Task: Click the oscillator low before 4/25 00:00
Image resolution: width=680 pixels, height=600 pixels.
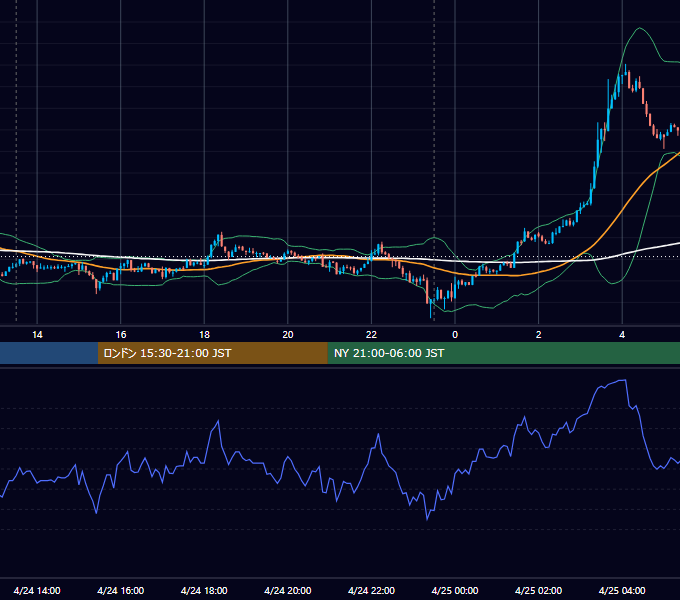Action: [x=427, y=518]
